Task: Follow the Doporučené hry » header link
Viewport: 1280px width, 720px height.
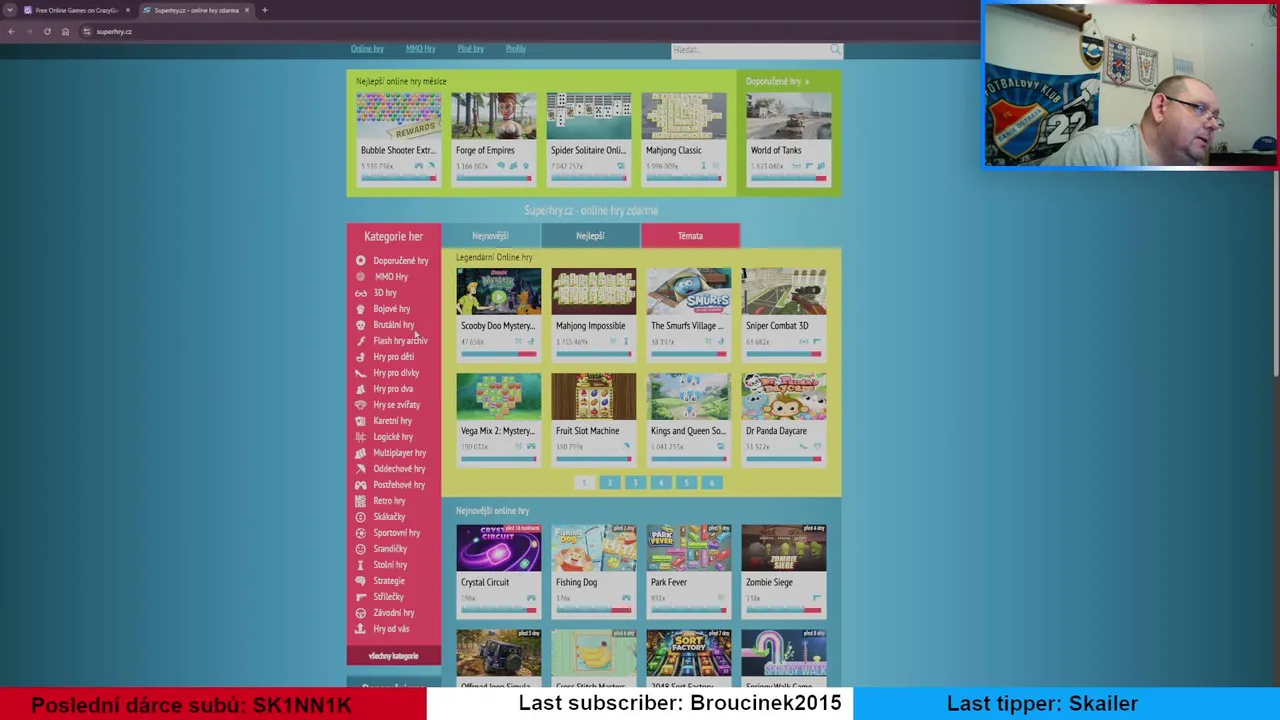Action: [x=778, y=81]
